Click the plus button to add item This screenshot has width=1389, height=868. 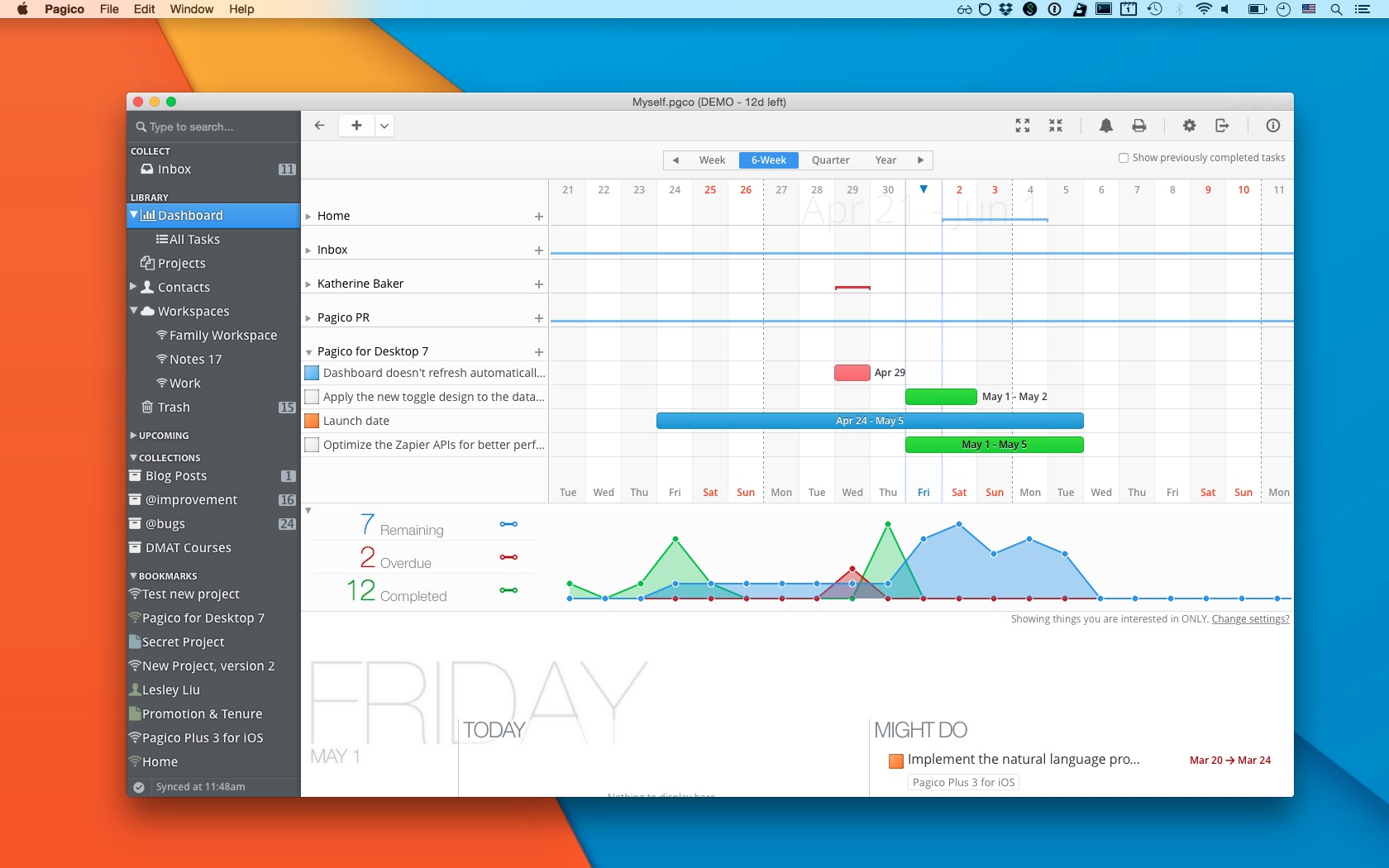[x=356, y=126]
